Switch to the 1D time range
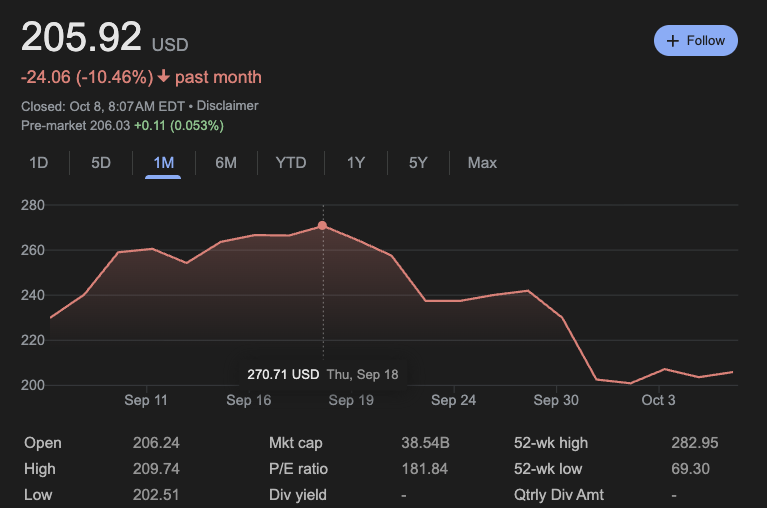The height and width of the screenshot is (508, 767). pyautogui.click(x=38, y=163)
